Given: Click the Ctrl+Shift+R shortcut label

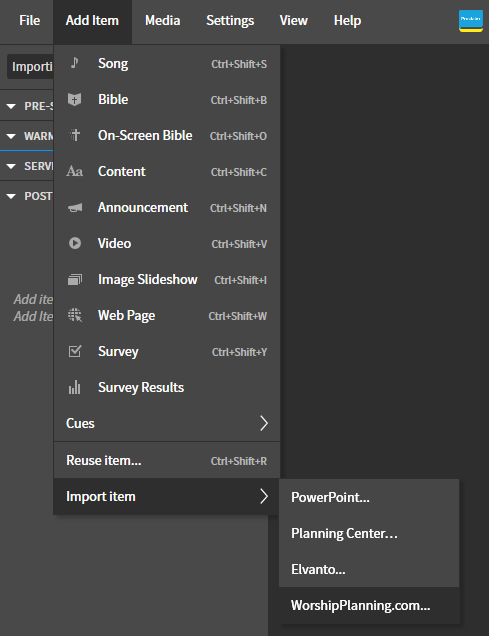Looking at the screenshot, I should (238, 461).
